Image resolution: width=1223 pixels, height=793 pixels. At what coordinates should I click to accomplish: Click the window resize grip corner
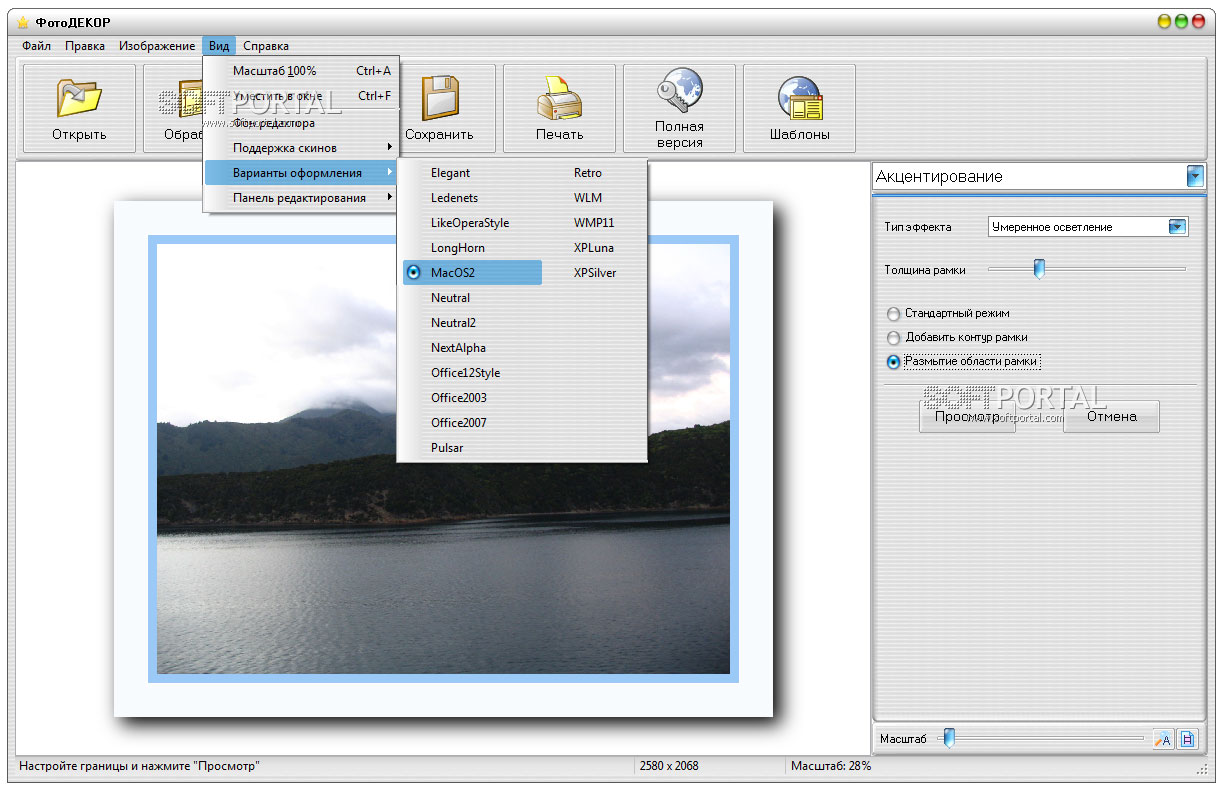(x=1201, y=769)
